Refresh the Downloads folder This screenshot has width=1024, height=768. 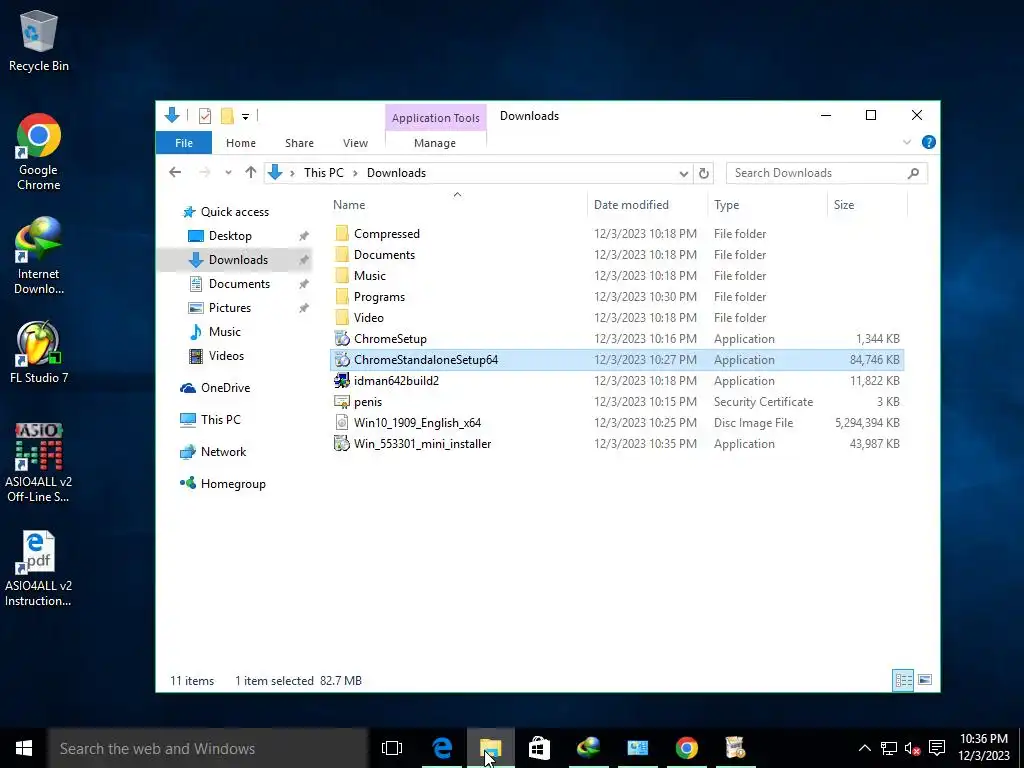coord(703,174)
